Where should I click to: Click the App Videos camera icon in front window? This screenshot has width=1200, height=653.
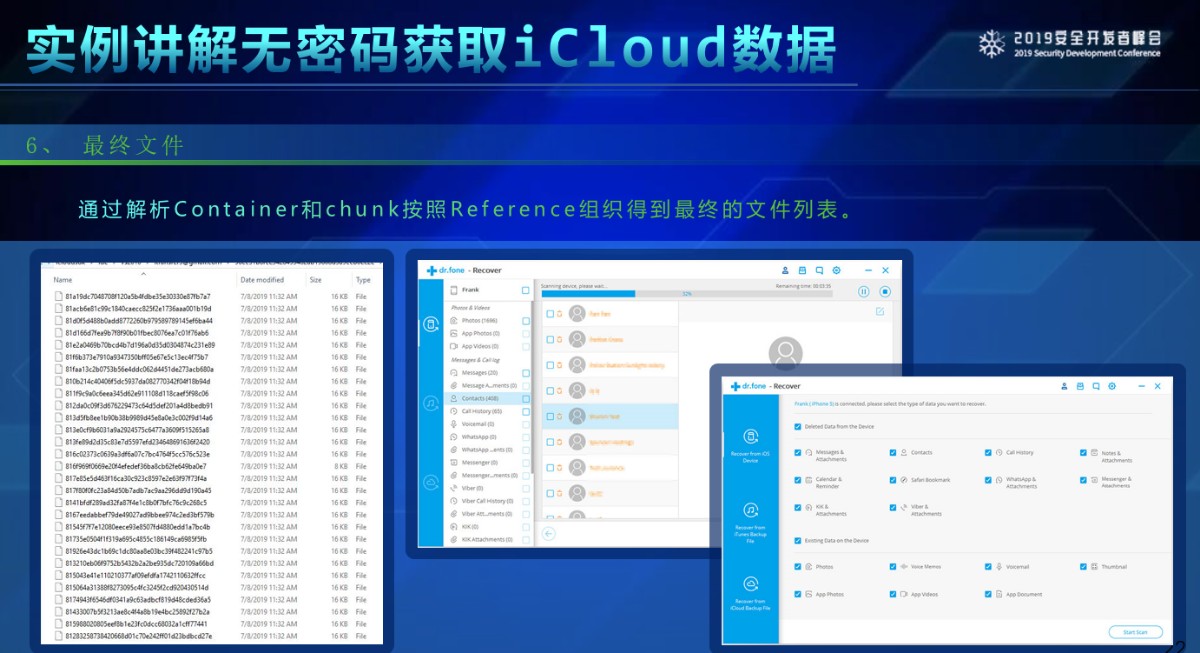904,594
